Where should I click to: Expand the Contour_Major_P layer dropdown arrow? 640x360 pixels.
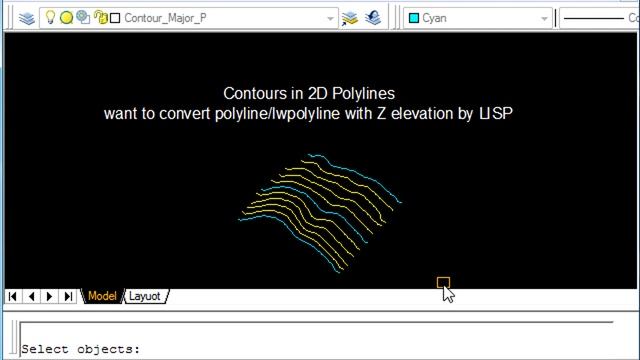pyautogui.click(x=330, y=18)
